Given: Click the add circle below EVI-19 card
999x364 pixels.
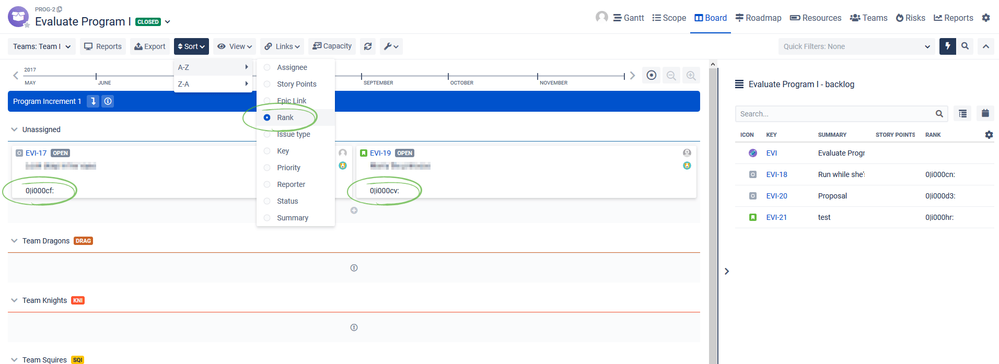Looking at the screenshot, I should (x=354, y=210).
